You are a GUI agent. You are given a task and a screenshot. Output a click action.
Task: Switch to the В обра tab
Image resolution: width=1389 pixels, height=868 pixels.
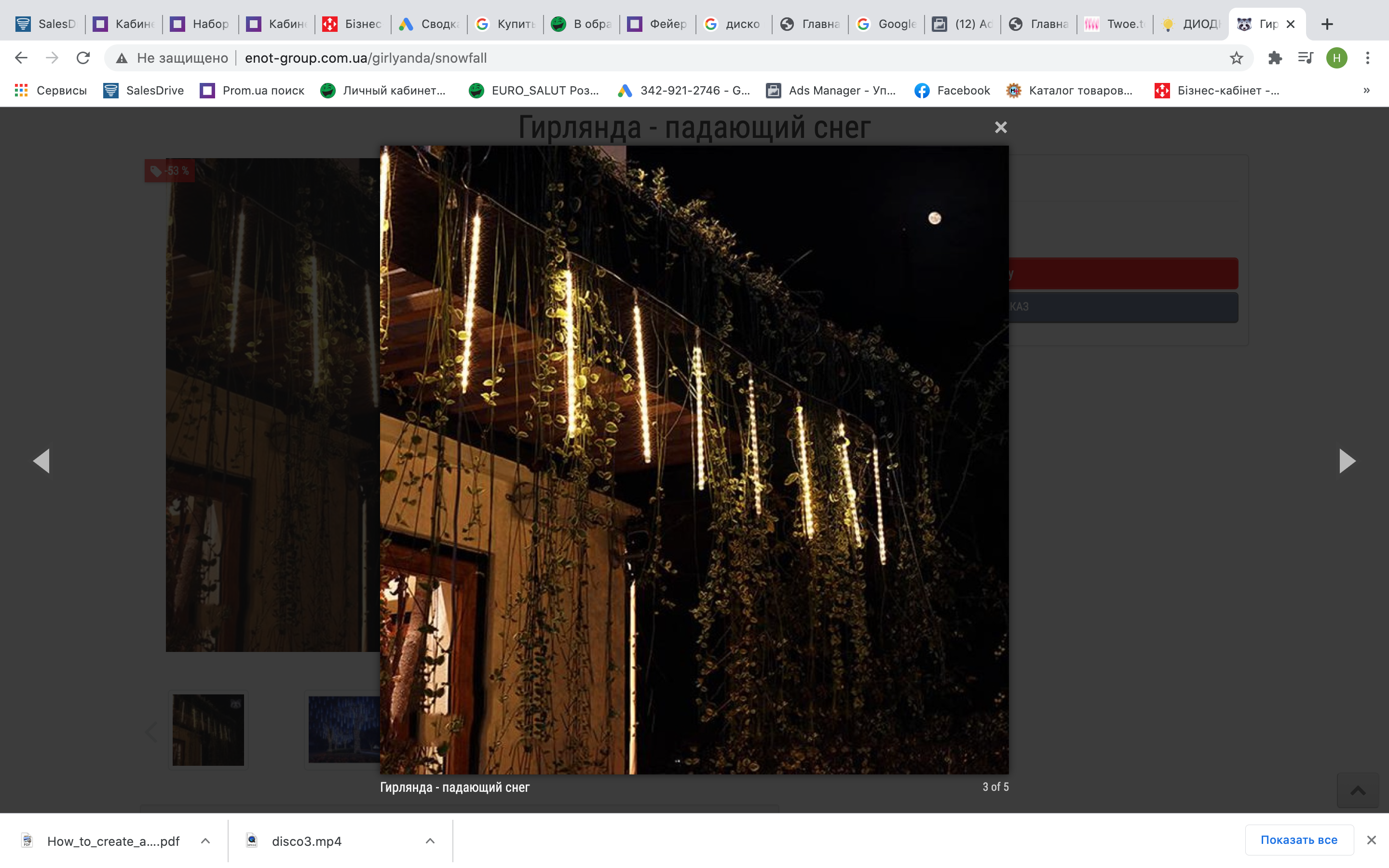582,24
